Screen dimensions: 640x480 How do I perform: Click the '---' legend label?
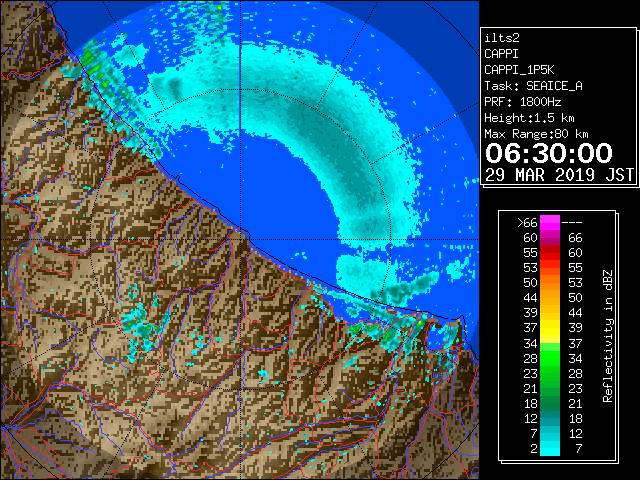click(572, 223)
